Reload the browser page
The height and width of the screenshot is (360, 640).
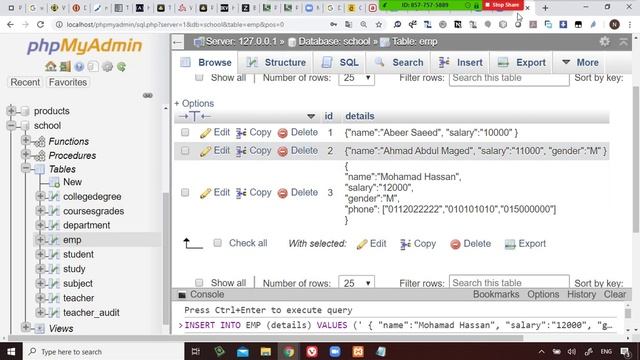point(40,24)
